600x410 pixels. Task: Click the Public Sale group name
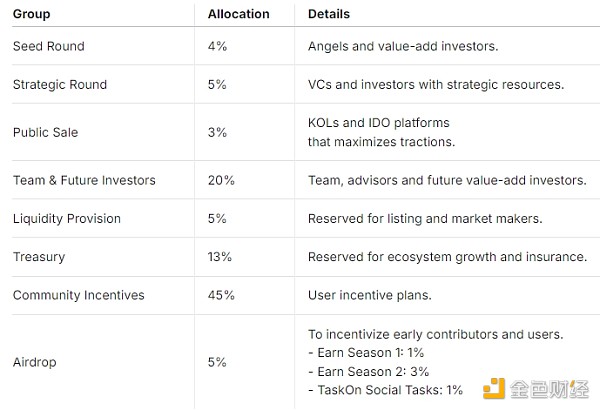tap(45, 132)
